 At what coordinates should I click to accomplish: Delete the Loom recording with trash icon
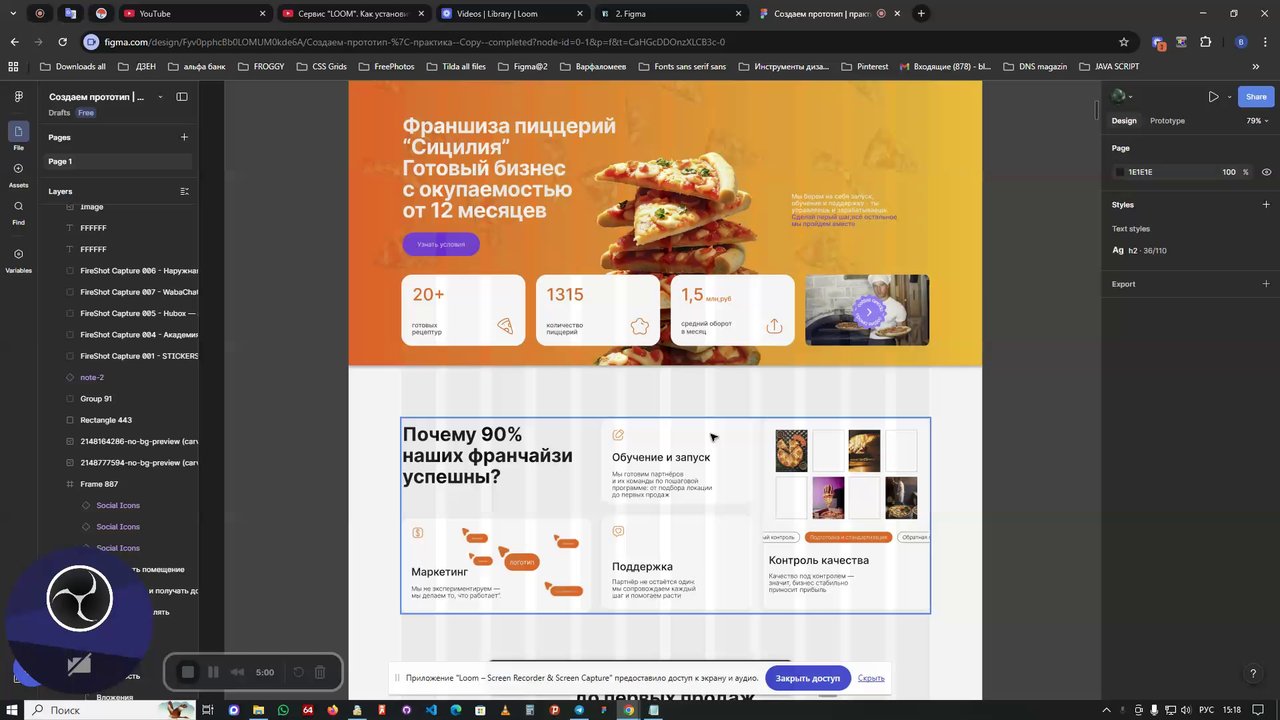point(320,672)
